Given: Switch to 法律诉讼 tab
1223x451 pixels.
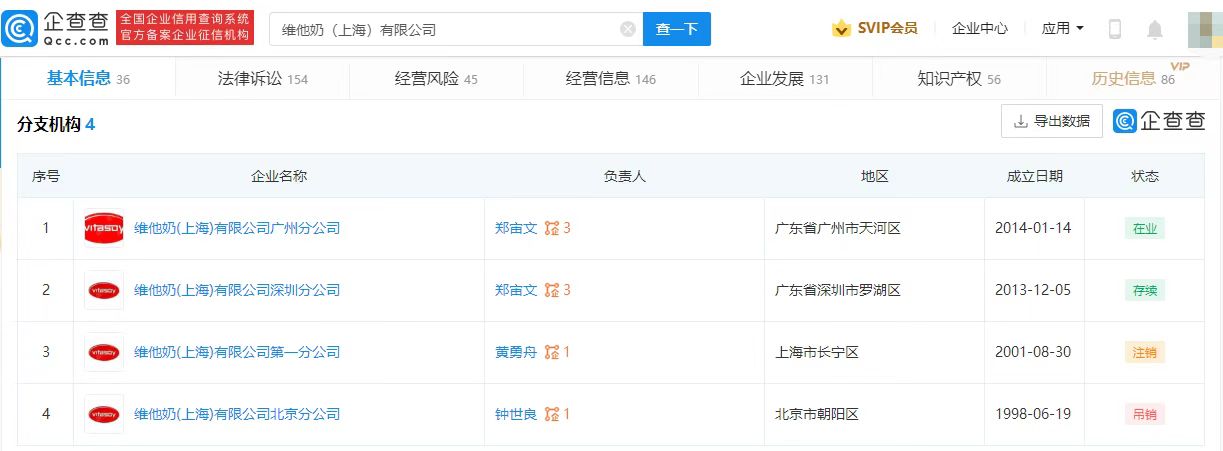Looking at the screenshot, I should [263, 79].
